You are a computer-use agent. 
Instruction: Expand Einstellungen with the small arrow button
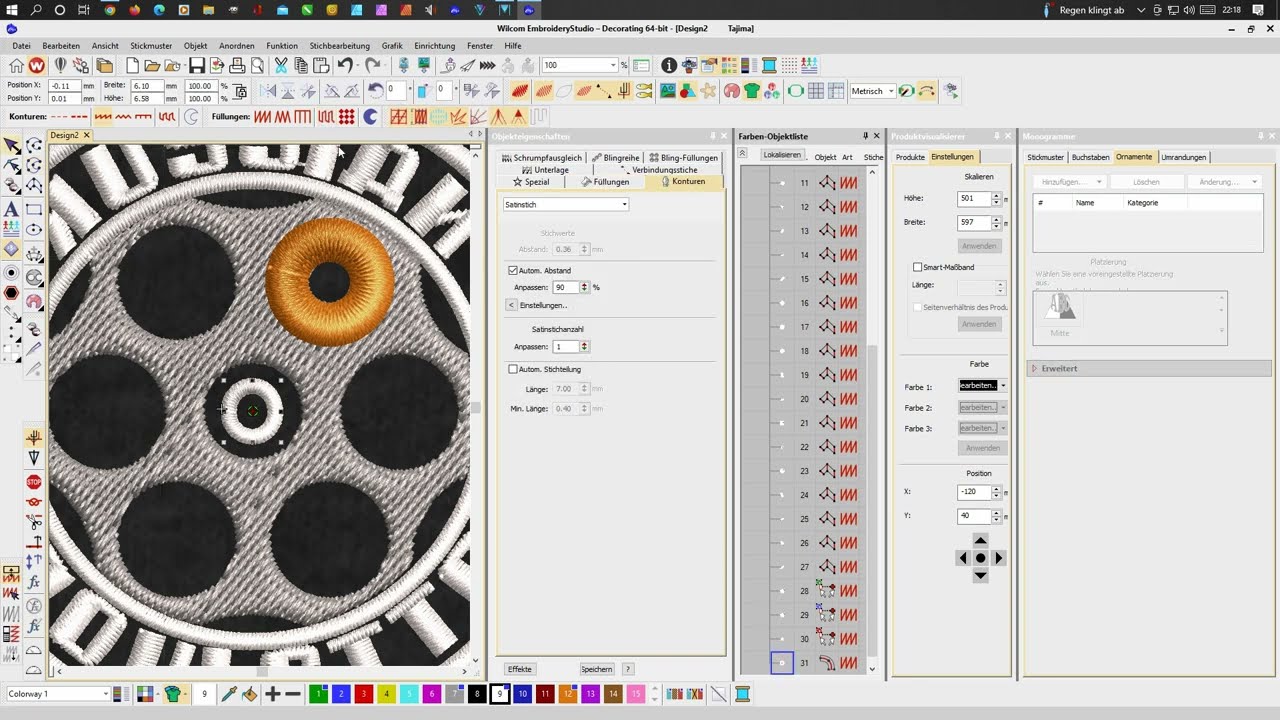(x=511, y=305)
